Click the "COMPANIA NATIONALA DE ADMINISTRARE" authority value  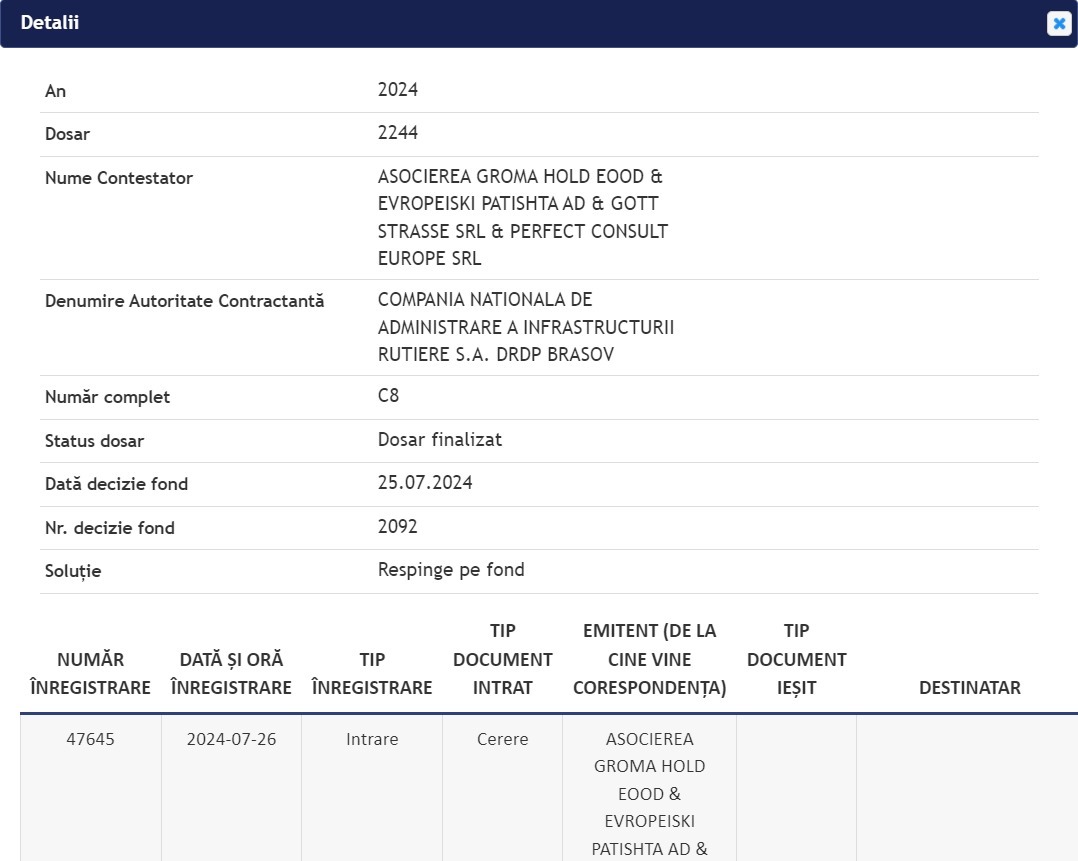coord(526,327)
